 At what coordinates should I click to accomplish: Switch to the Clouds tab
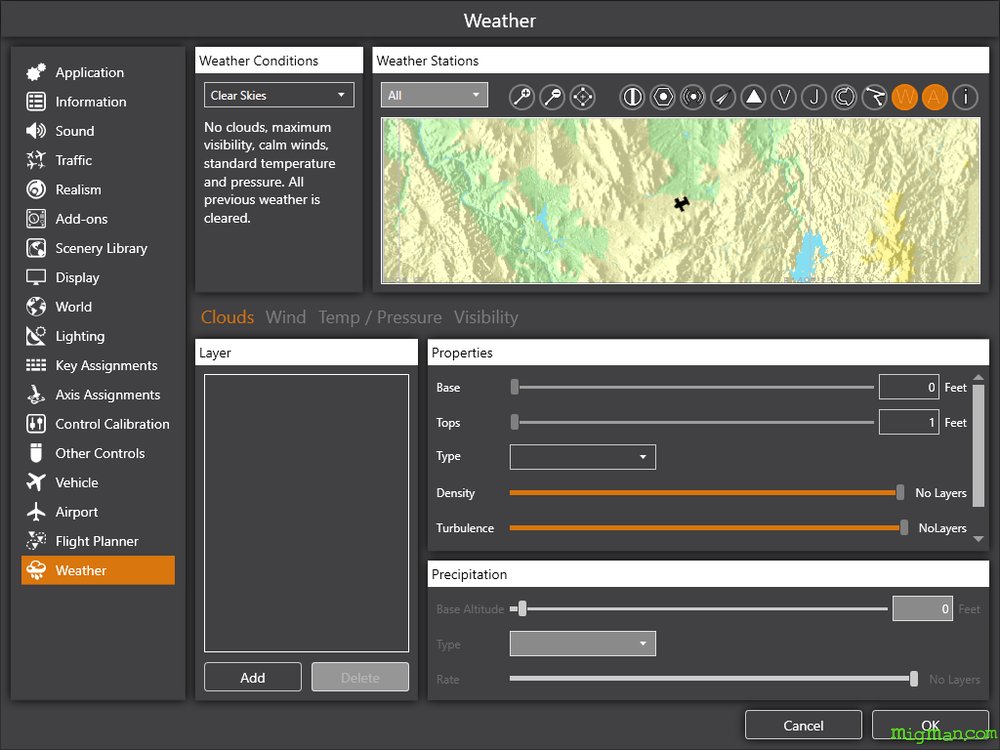227,317
